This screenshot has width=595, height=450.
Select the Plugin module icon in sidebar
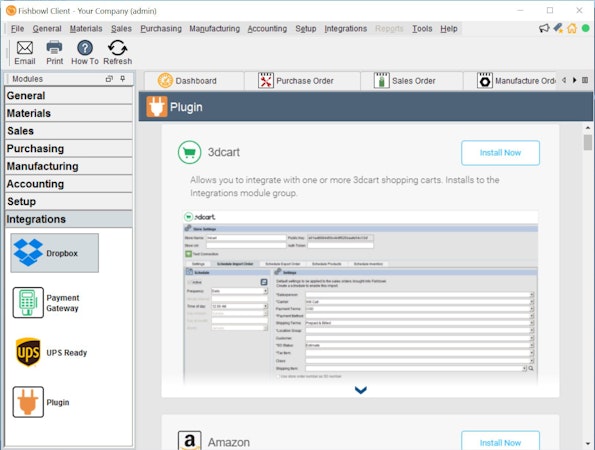point(28,402)
